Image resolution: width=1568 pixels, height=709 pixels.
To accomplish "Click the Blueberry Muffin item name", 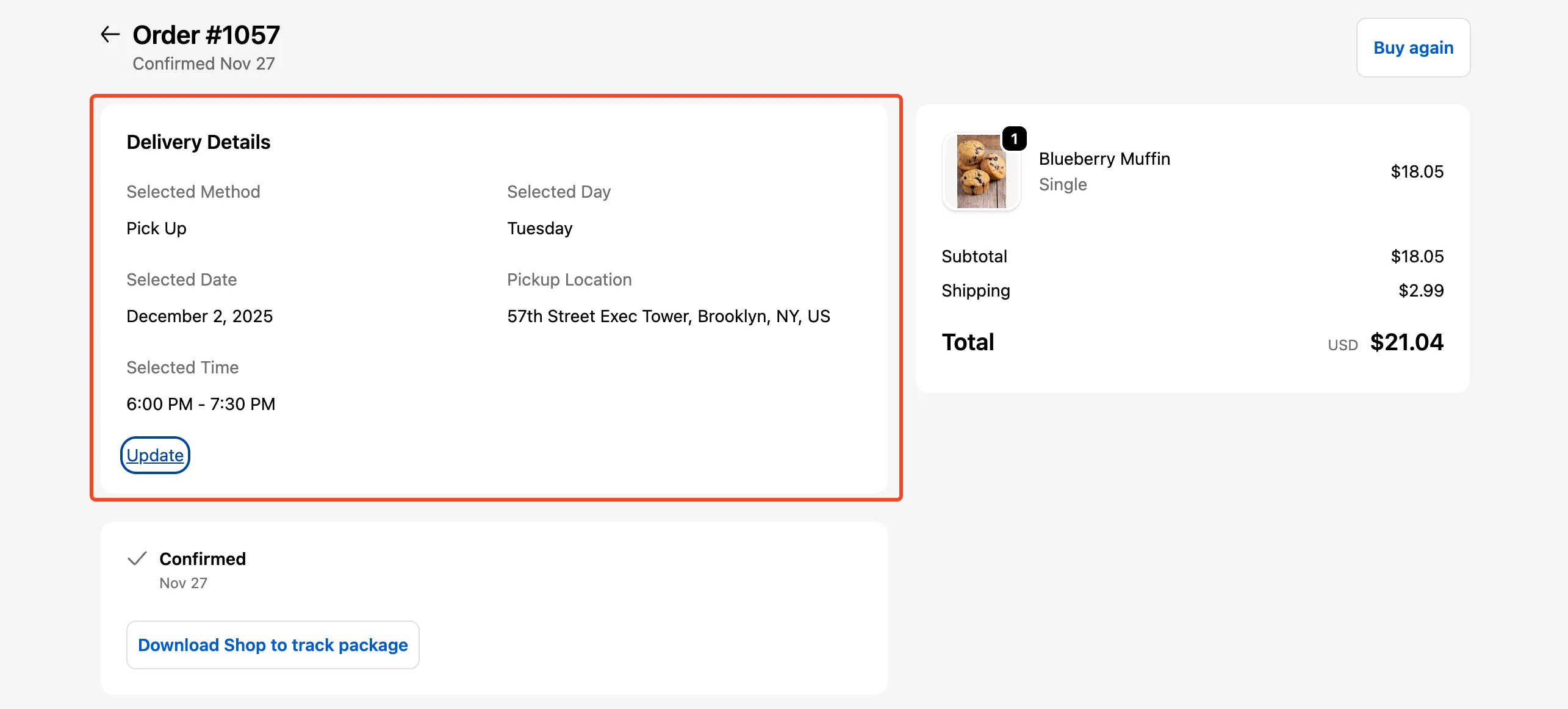I will (1104, 159).
